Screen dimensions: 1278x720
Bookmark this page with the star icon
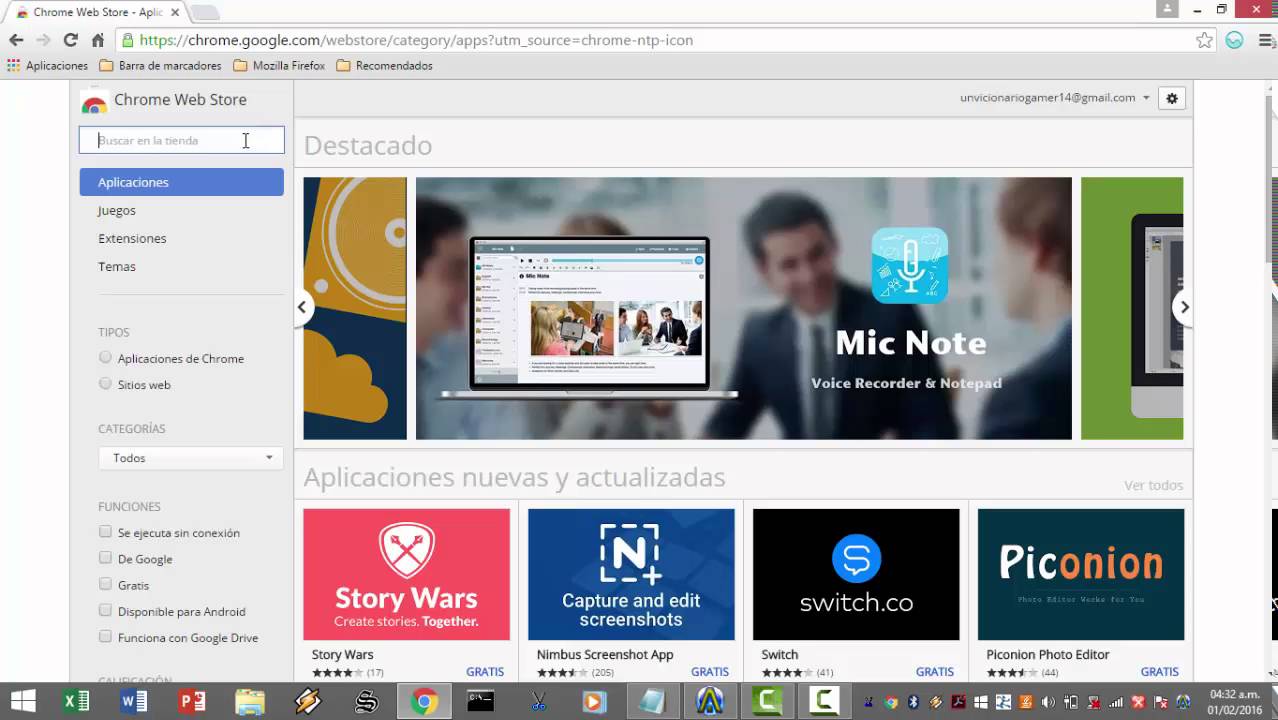(x=1205, y=40)
